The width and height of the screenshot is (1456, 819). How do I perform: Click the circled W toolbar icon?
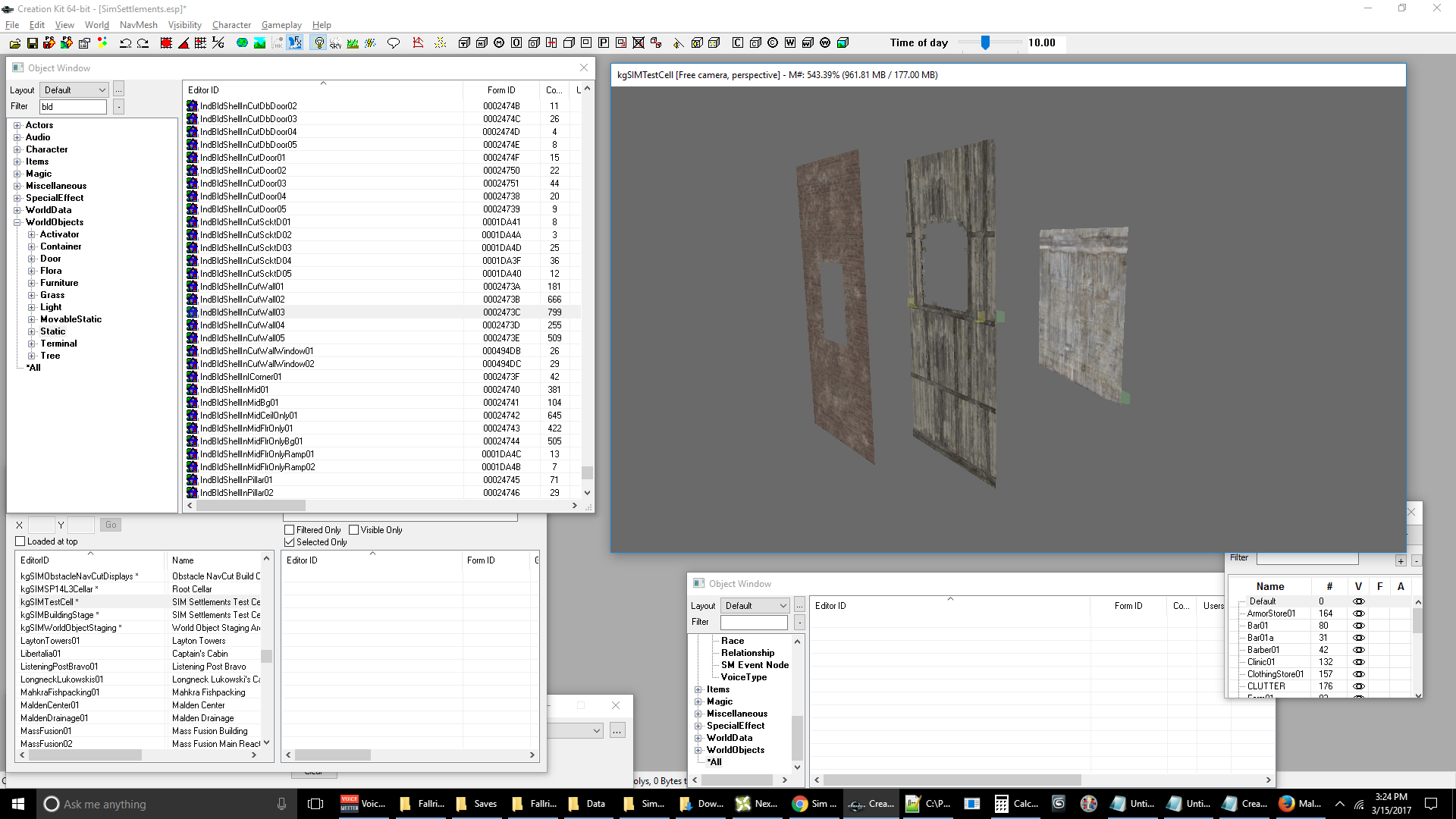point(825,43)
